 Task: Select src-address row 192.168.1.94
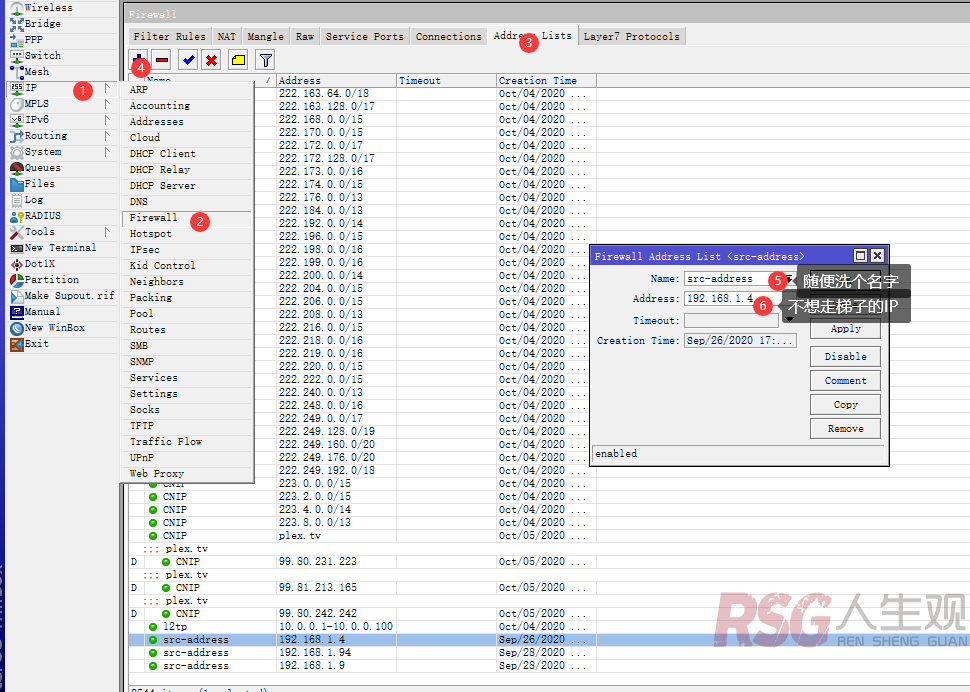(x=363, y=652)
